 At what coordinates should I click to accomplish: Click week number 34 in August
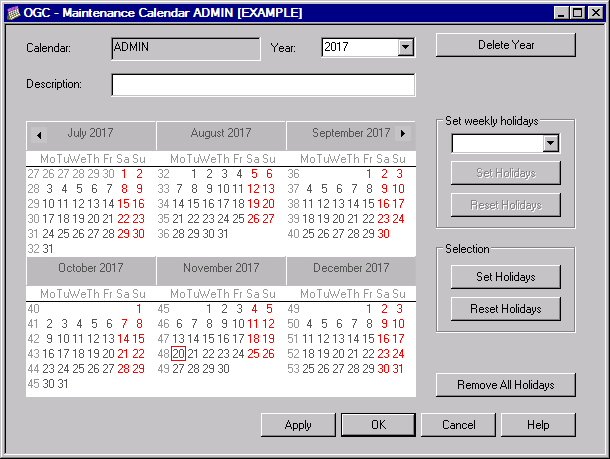point(163,204)
